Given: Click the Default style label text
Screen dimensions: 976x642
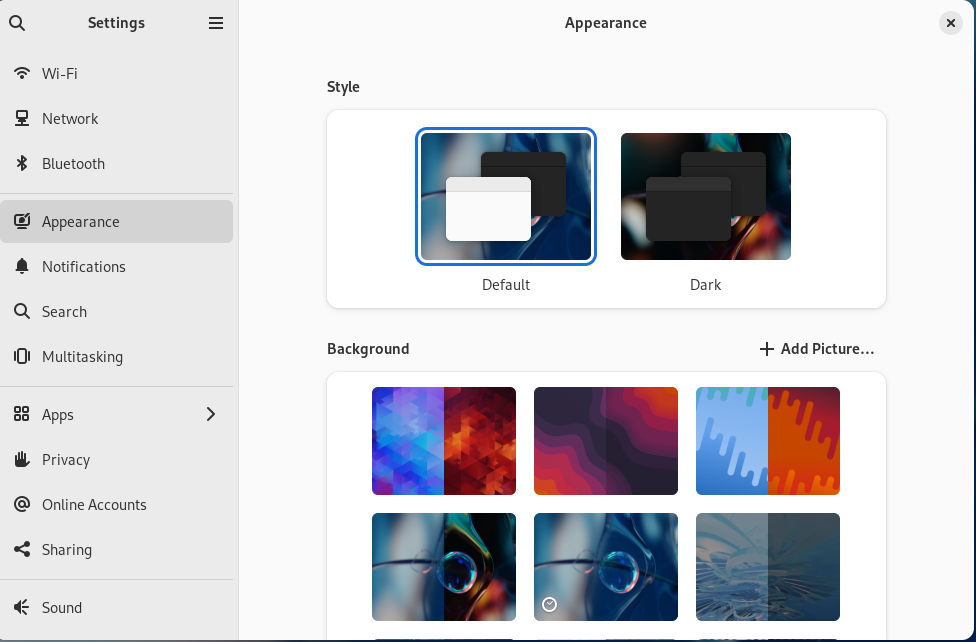Looking at the screenshot, I should click(x=505, y=285).
